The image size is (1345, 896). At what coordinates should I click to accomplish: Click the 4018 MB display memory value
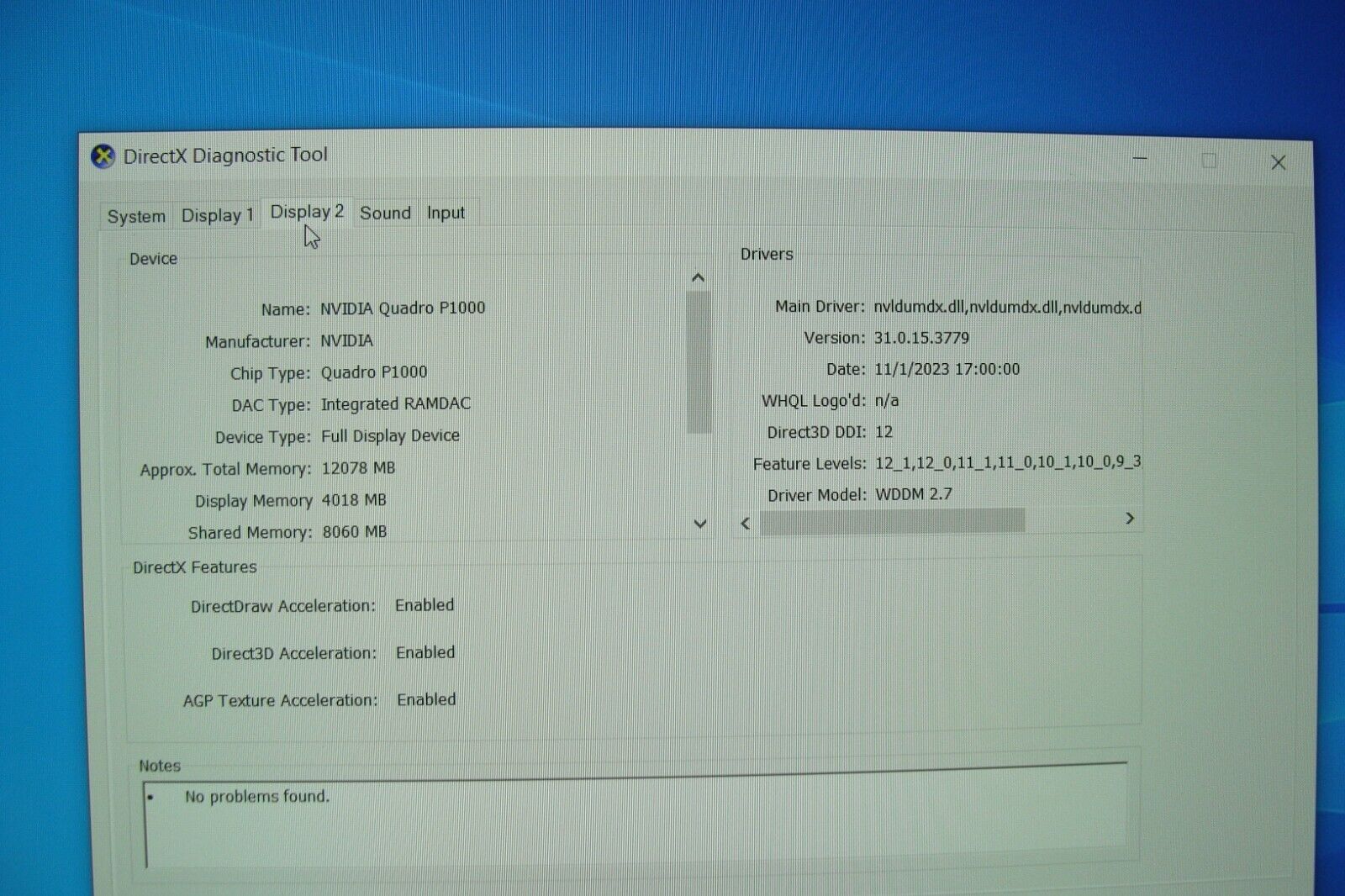pos(354,499)
